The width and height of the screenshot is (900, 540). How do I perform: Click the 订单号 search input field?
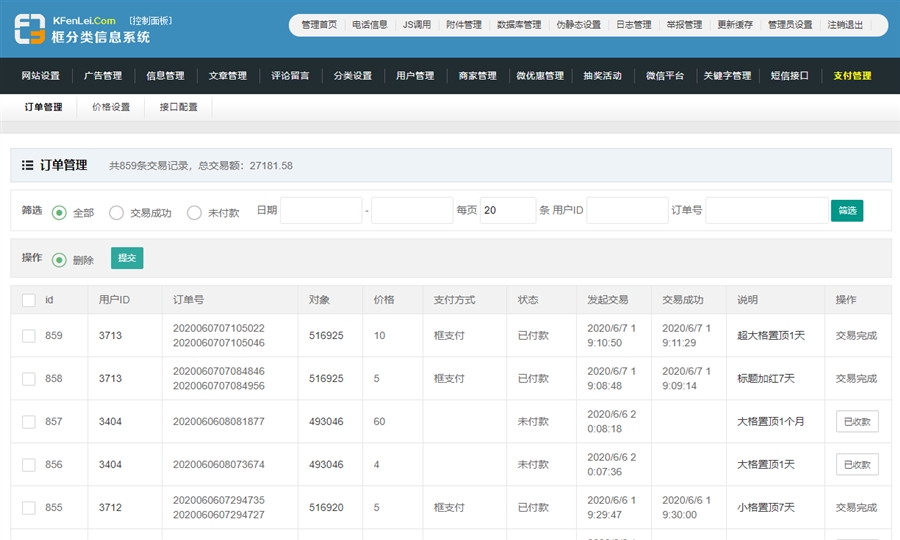[x=765, y=211]
